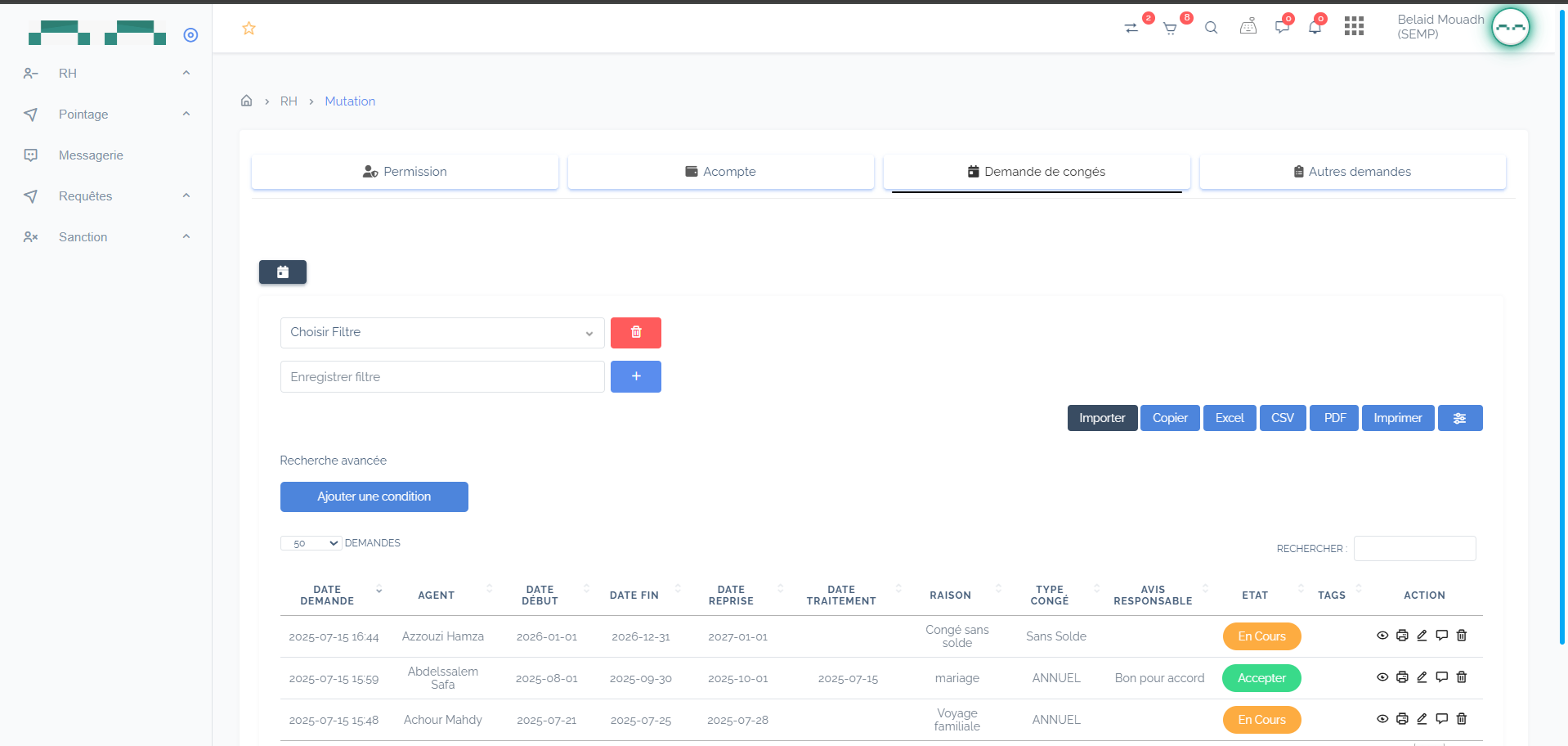Click the Accepter status badge
1568x746 pixels.
[x=1261, y=678]
